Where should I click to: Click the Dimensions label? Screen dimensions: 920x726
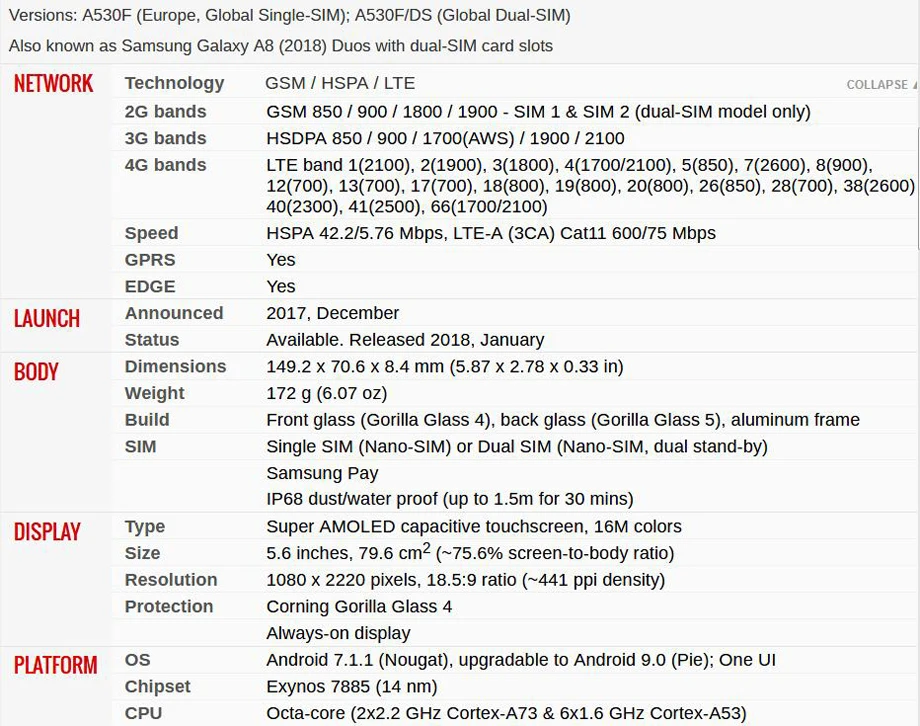pyautogui.click(x=175, y=366)
